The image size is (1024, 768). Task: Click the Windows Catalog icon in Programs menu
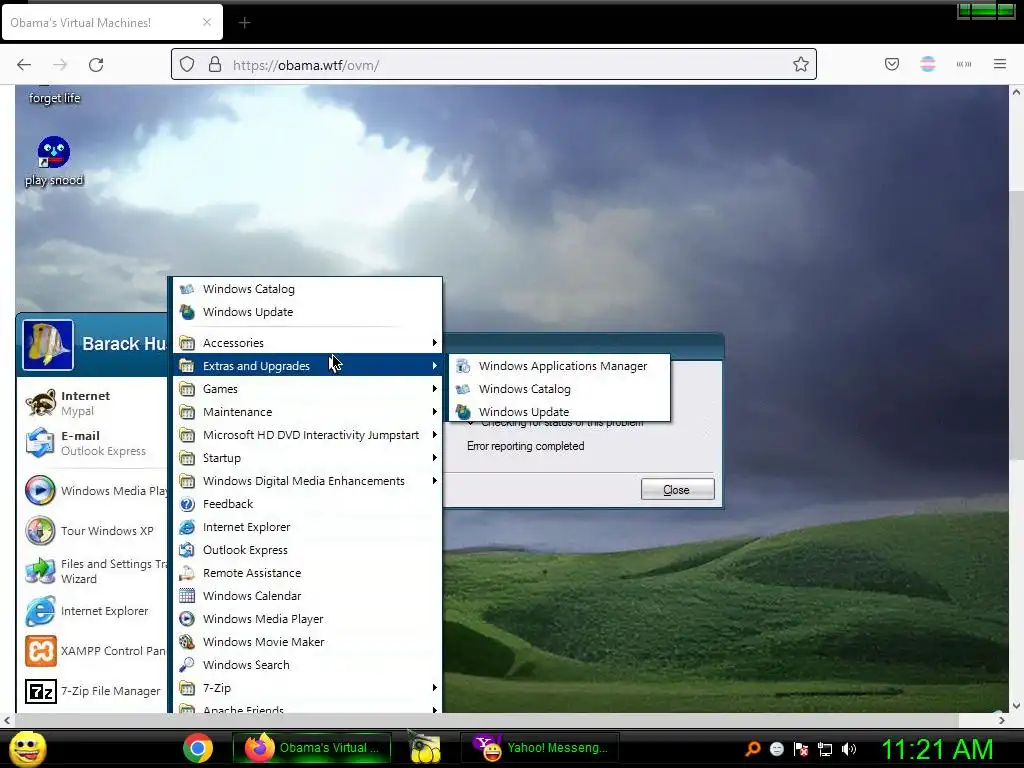[x=187, y=289]
